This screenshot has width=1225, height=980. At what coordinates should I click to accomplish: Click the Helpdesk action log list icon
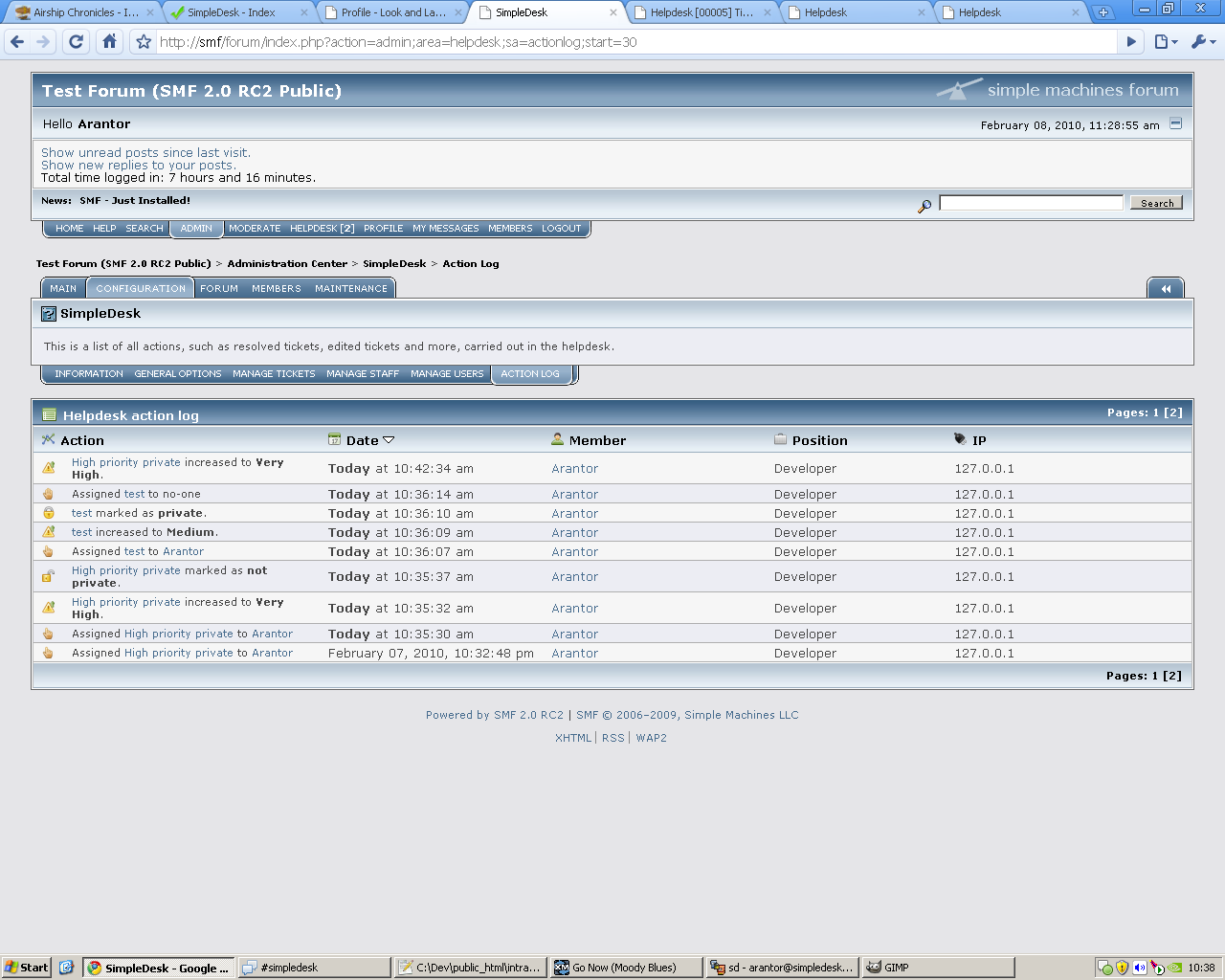pyautogui.click(x=50, y=415)
